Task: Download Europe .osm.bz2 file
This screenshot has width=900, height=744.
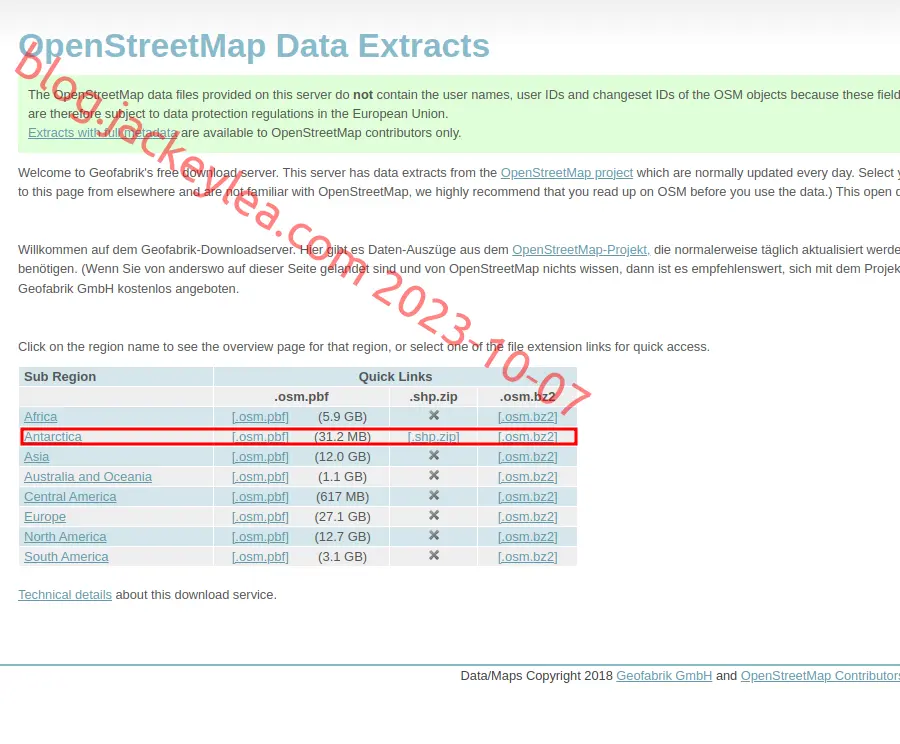Action: click(527, 517)
